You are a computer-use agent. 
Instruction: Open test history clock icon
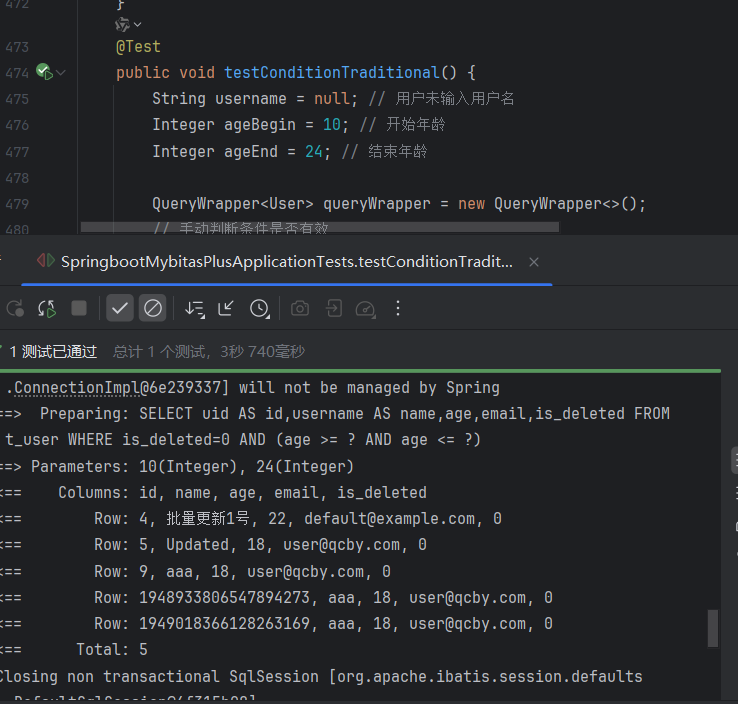point(259,309)
